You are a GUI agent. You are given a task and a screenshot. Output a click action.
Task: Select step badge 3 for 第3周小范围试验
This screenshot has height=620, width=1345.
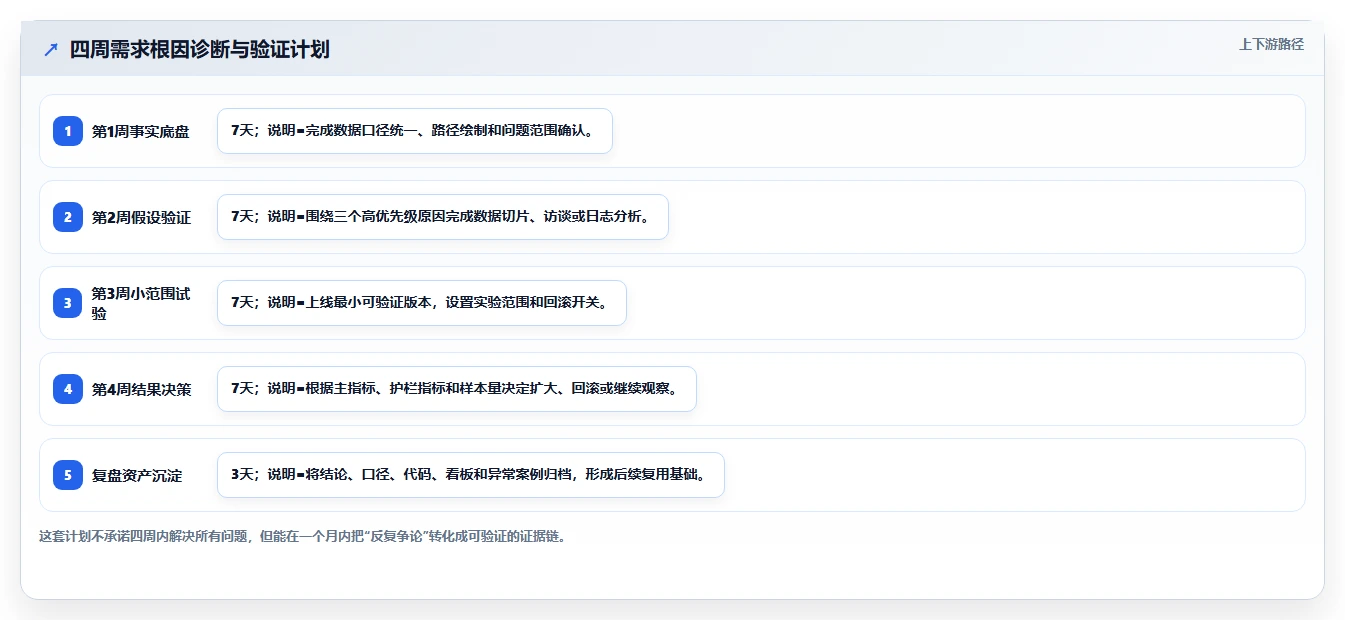[x=68, y=303]
